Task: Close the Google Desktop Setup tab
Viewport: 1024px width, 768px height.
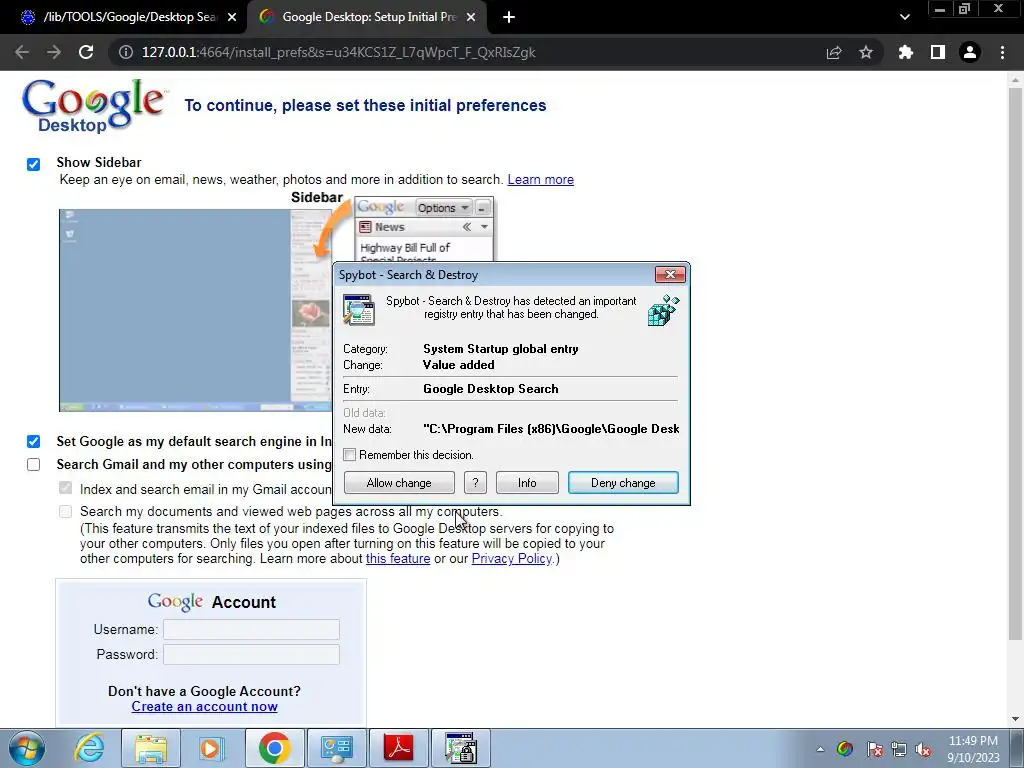Action: coord(471,18)
